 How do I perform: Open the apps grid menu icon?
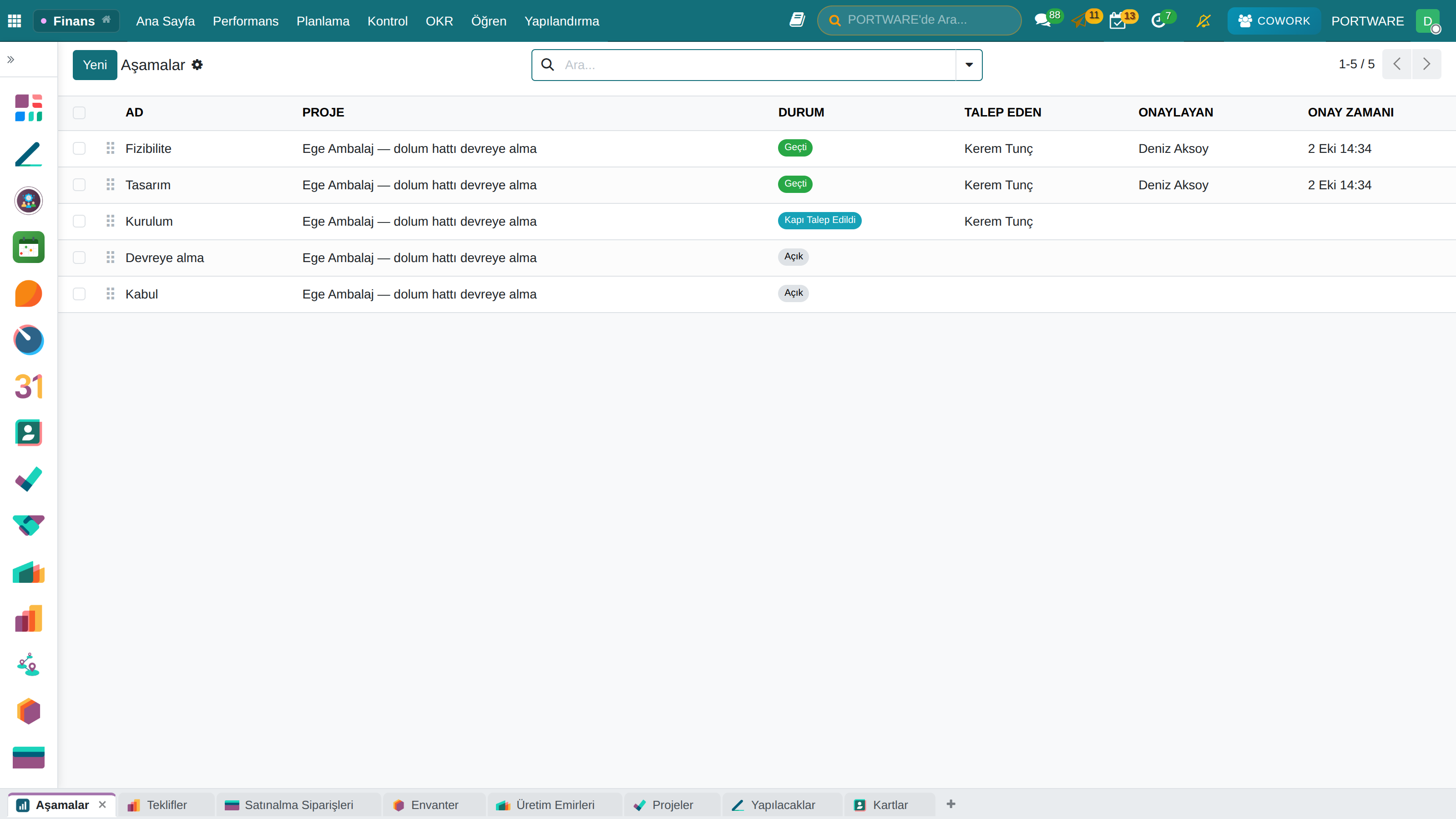pyautogui.click(x=15, y=21)
